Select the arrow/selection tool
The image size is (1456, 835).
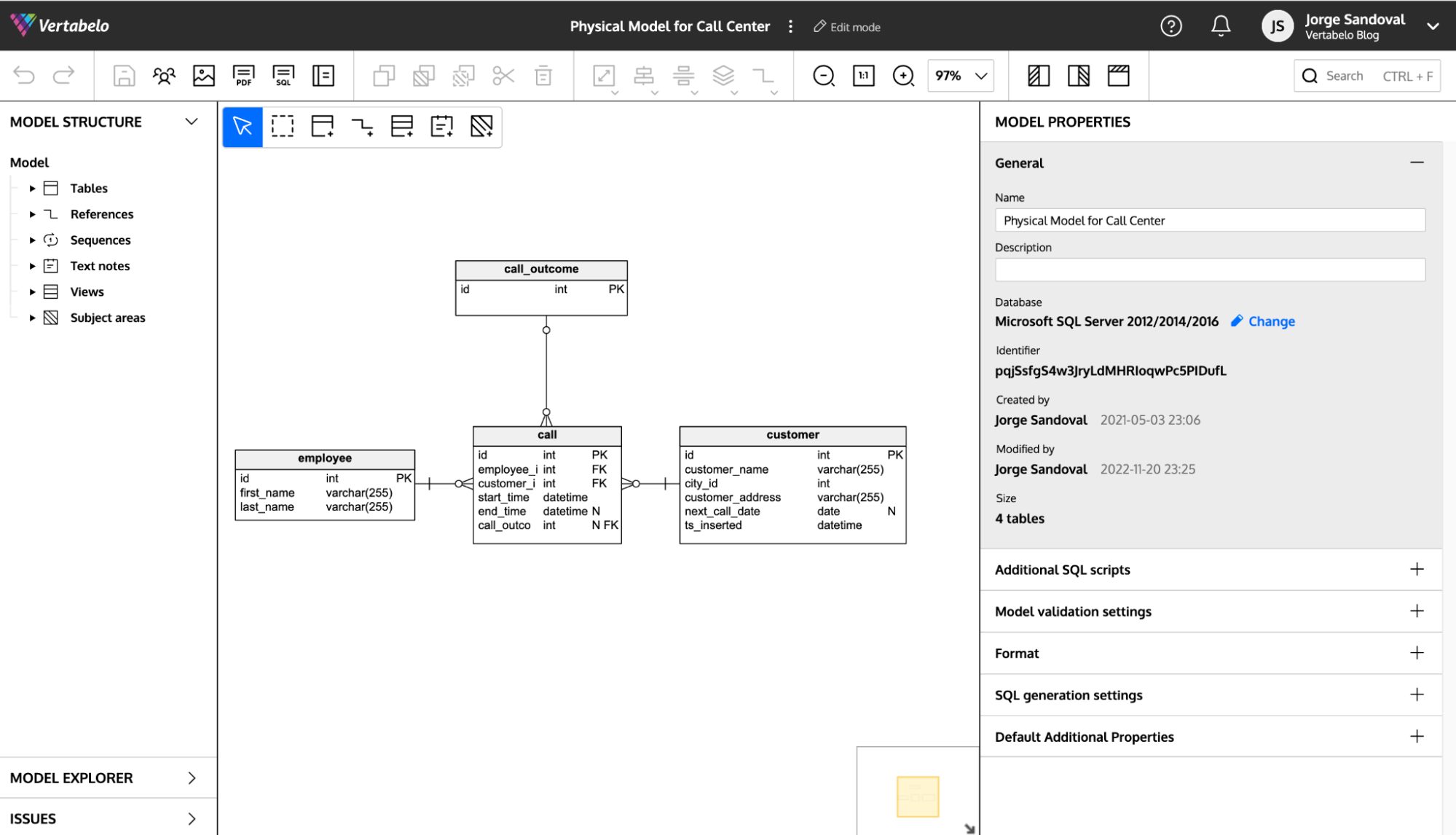[242, 126]
